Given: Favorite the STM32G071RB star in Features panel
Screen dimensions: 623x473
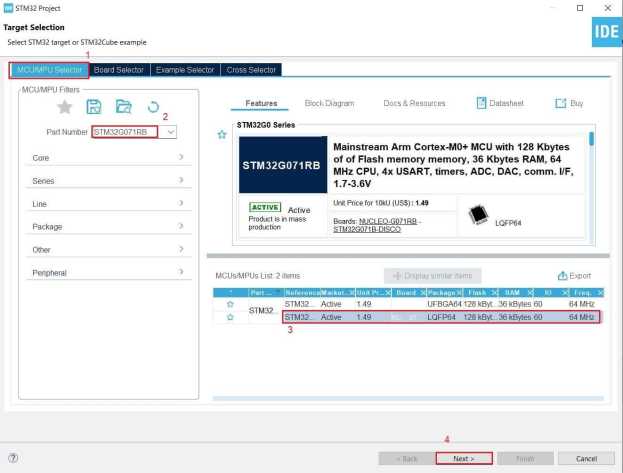Looking at the screenshot, I should [x=222, y=134].
